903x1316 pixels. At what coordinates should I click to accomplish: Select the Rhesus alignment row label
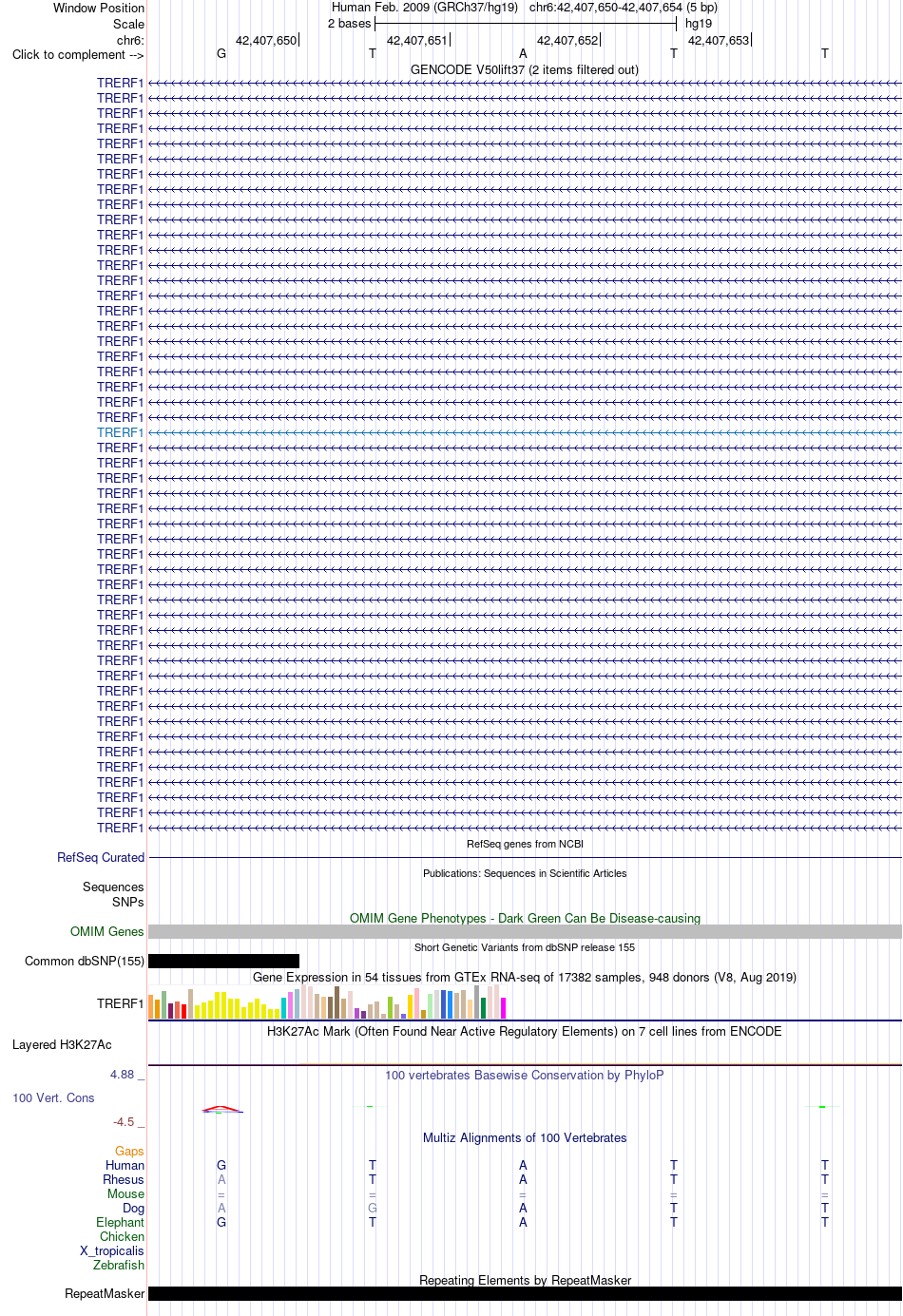[x=124, y=1179]
